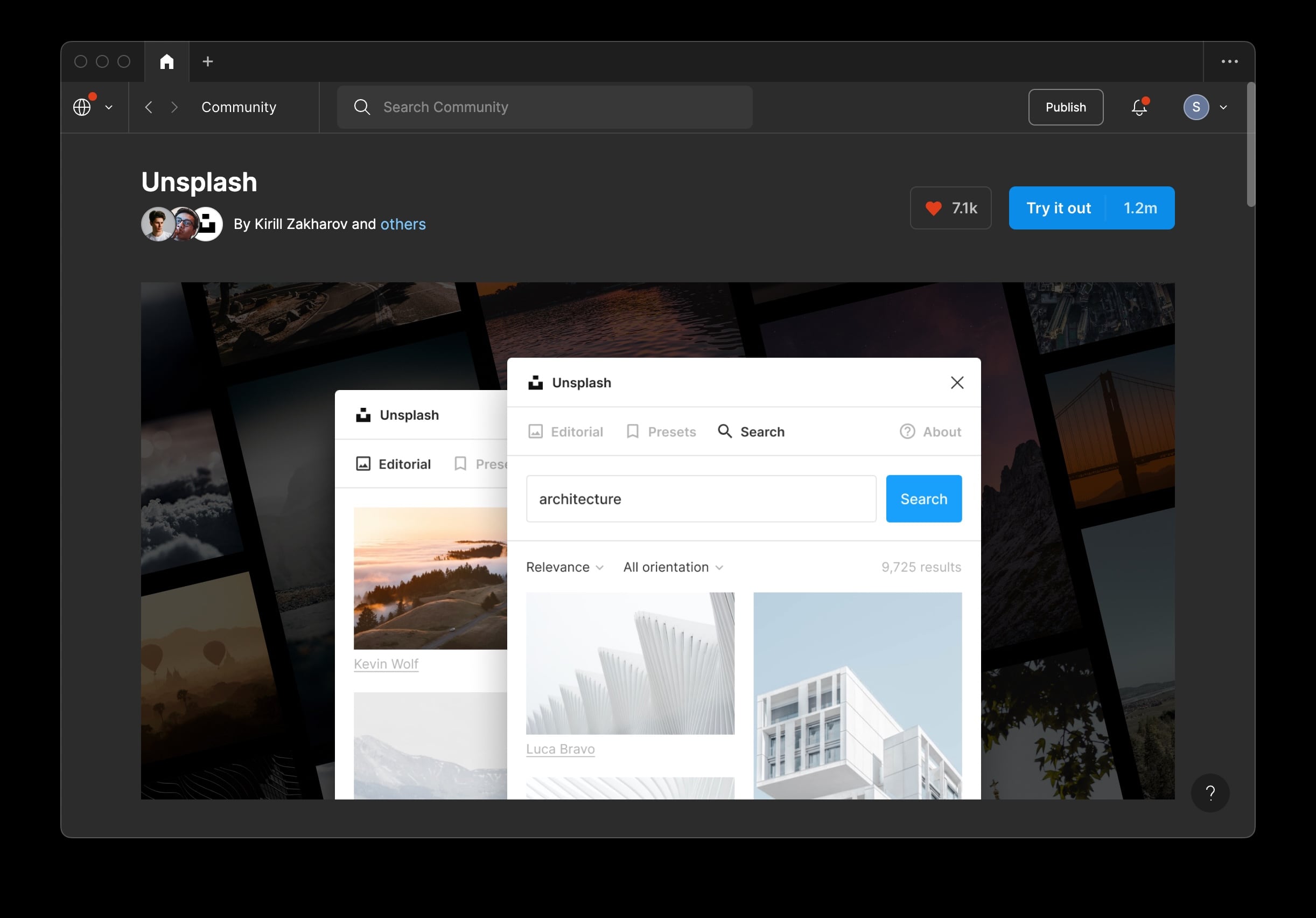Image resolution: width=1316 pixels, height=918 pixels.
Task: Click the three-dot overflow menu icon
Action: tap(1229, 61)
